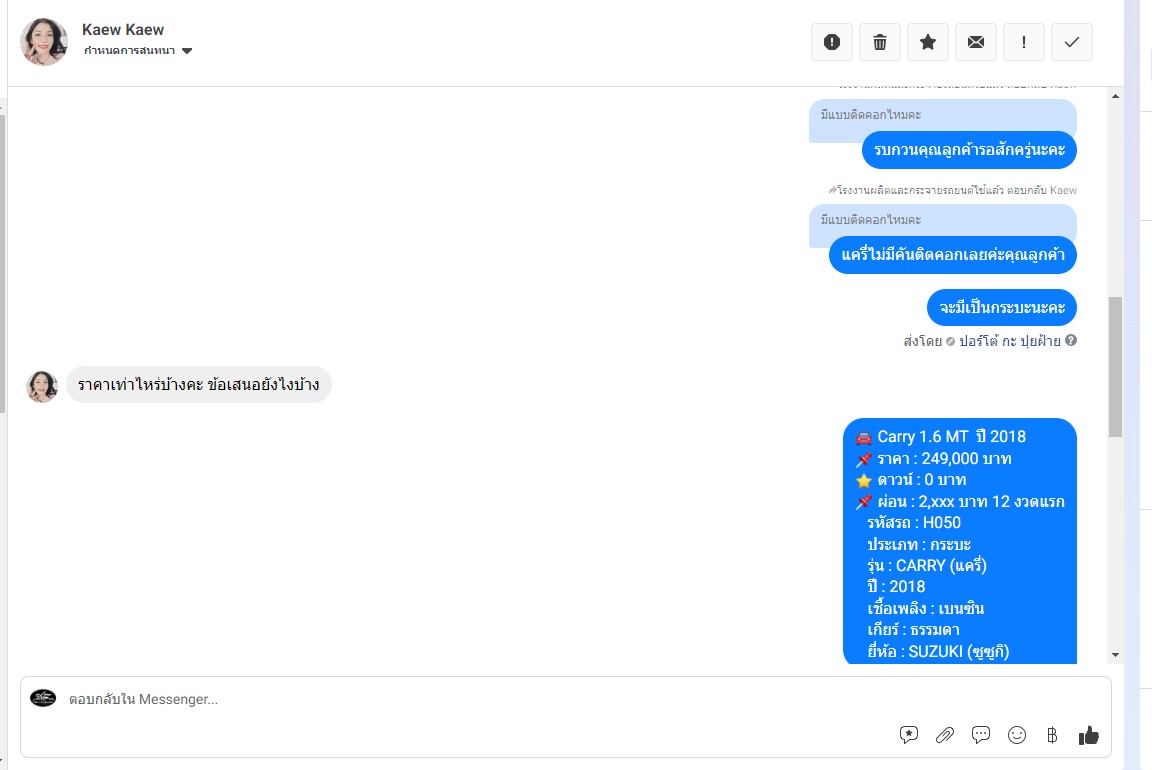The height and width of the screenshot is (770, 1152).
Task: Mark conversation as spam with exclamation circle icon
Action: point(832,42)
